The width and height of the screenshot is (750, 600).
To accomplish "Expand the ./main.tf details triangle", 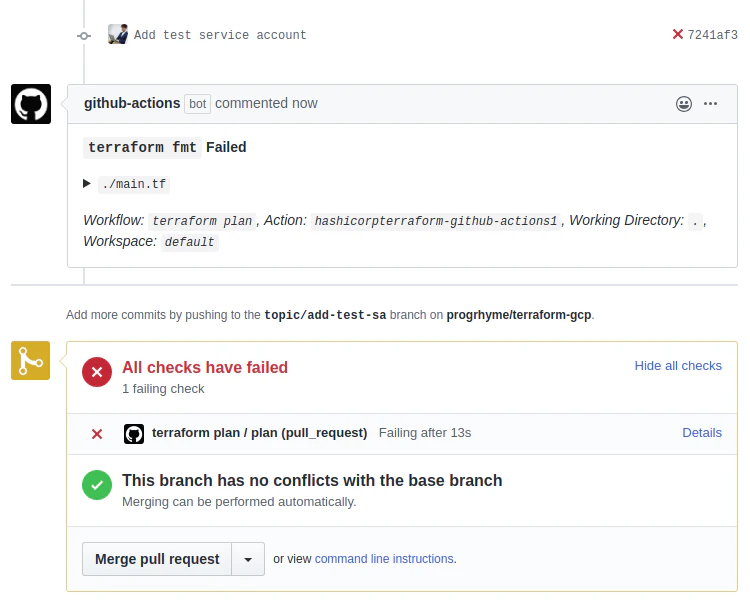I will coord(87,183).
